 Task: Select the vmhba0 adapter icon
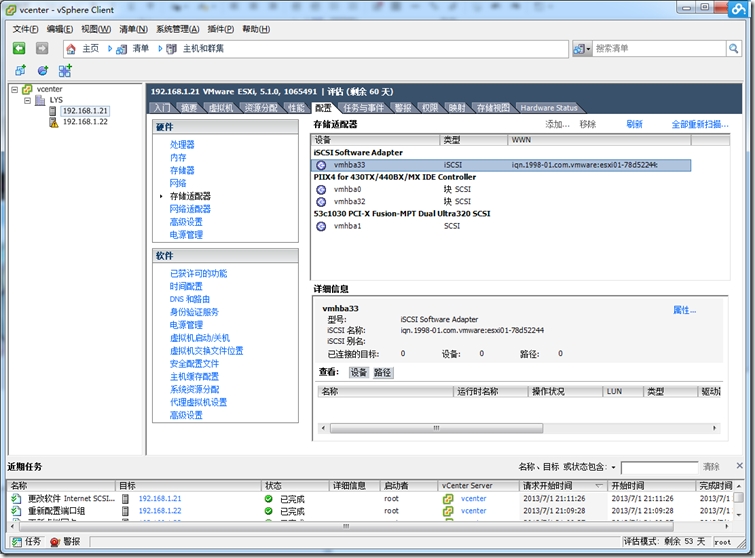click(x=321, y=190)
